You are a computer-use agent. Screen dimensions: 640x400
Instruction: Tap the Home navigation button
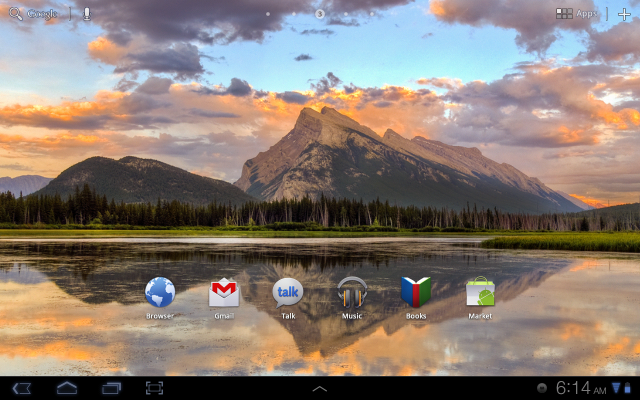pos(67,388)
